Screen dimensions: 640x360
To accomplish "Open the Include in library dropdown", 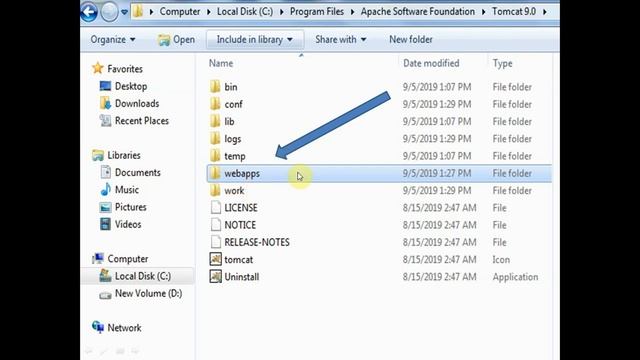I will (x=255, y=40).
